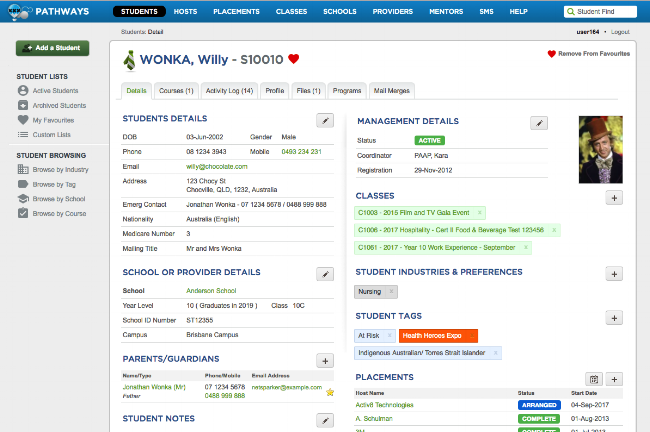The height and width of the screenshot is (432, 650).
Task: Open Active Students list
Action: 48,90
